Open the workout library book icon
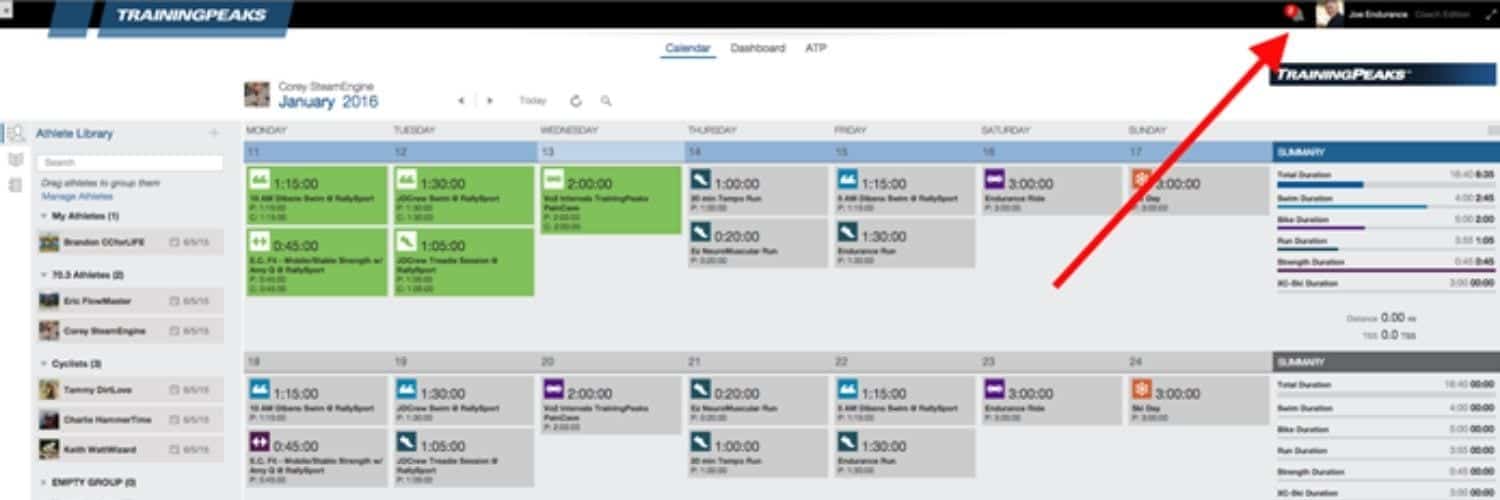The height and width of the screenshot is (500, 1500). tap(16, 160)
